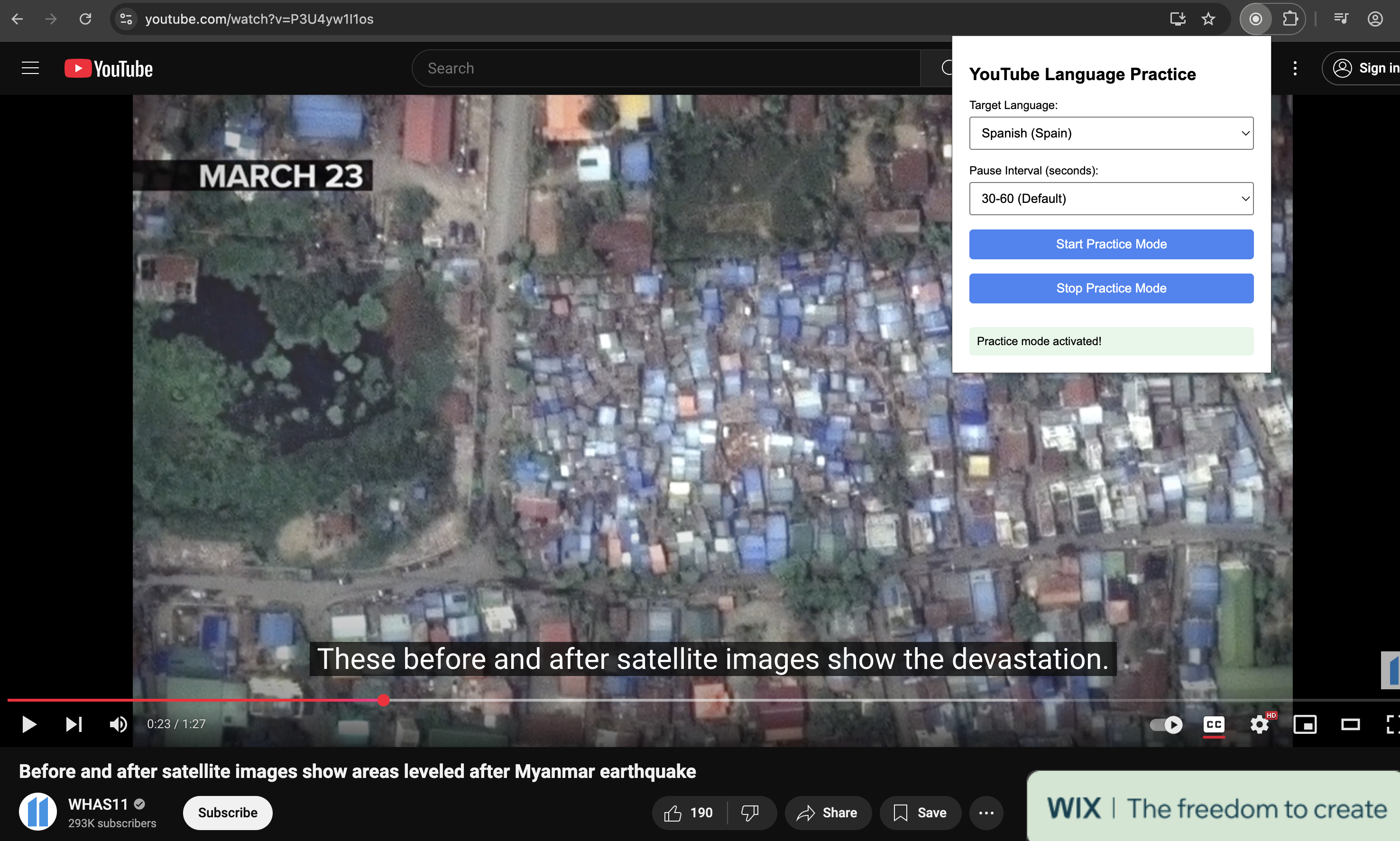Dislike this video

pos(750,813)
